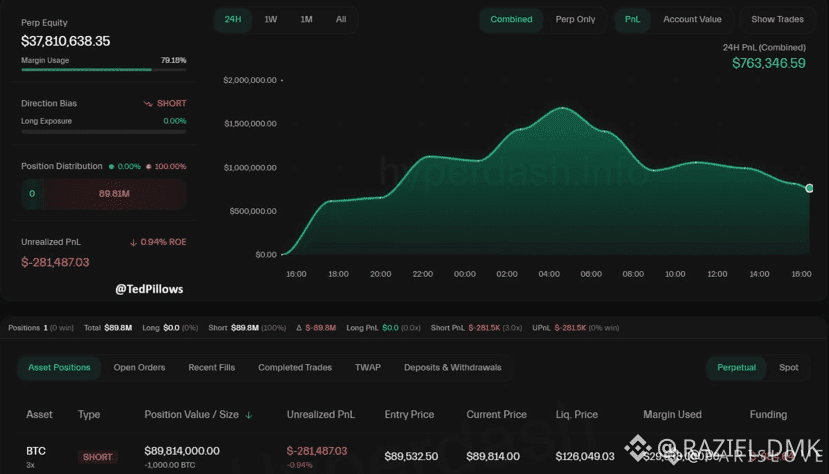829x474 pixels.
Task: Click the SHORT badge on BTC row
Action: point(97,457)
